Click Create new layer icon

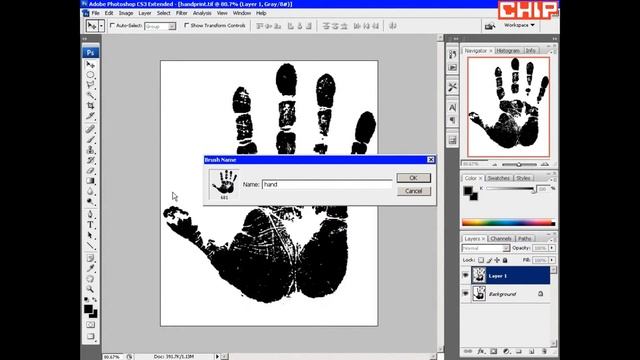(x=531, y=351)
